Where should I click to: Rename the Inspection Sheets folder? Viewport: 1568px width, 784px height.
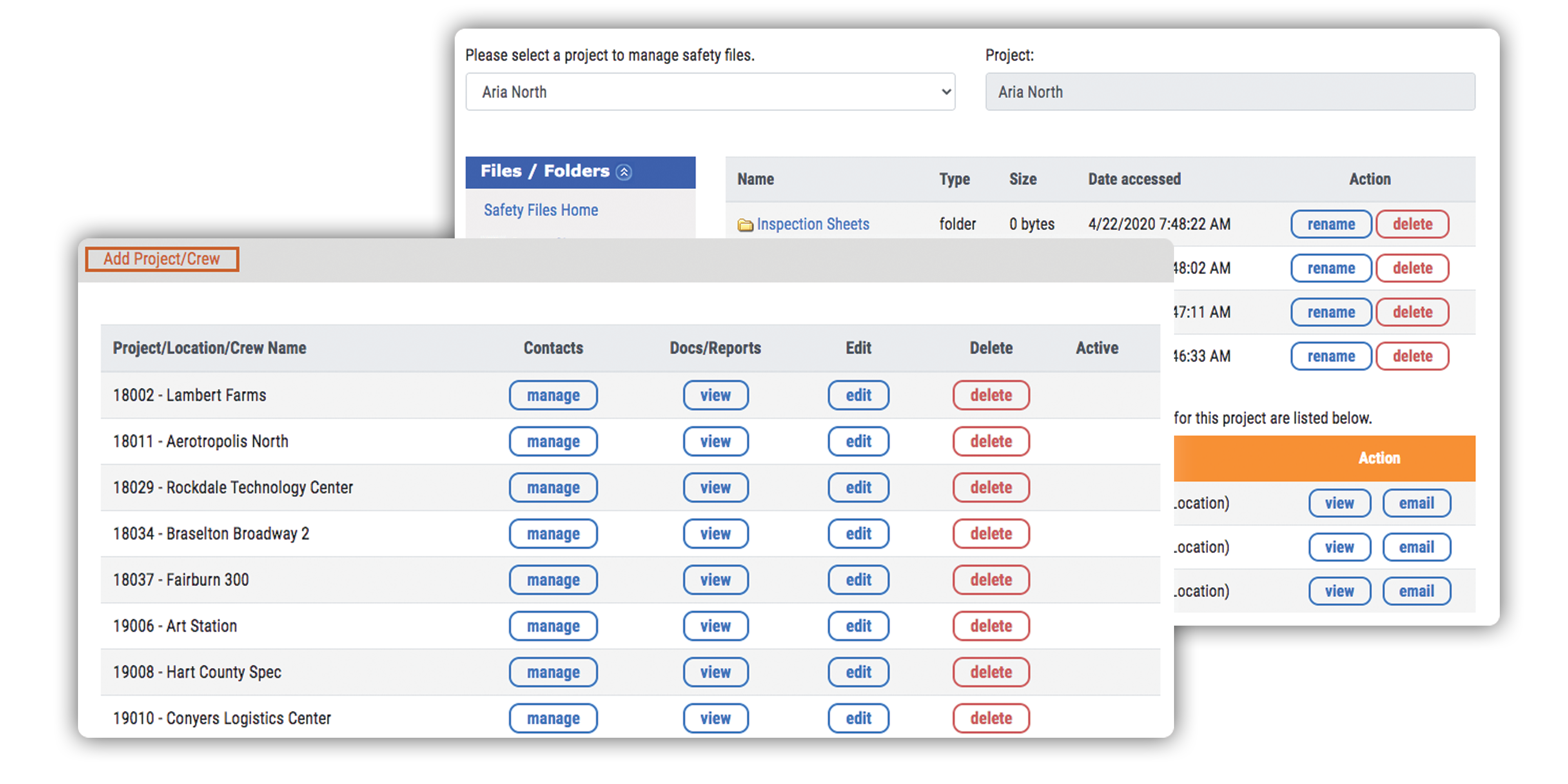(x=1331, y=224)
